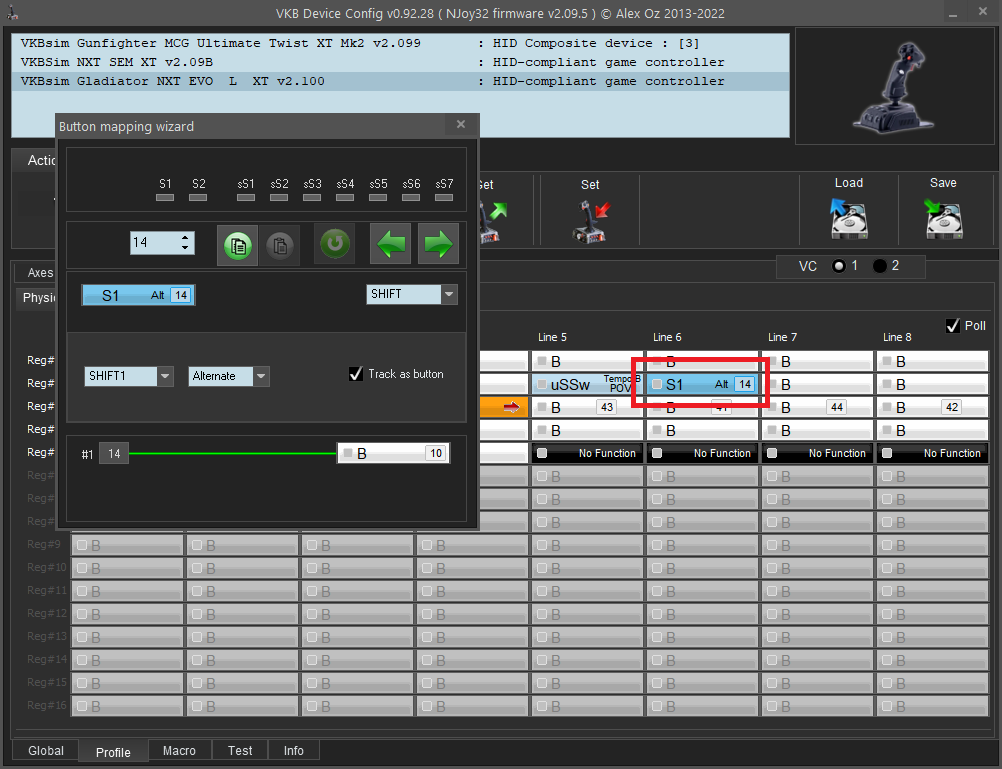This screenshot has height=769, width=1002.
Task: Click the orange cell with red arrow
Action: click(504, 407)
